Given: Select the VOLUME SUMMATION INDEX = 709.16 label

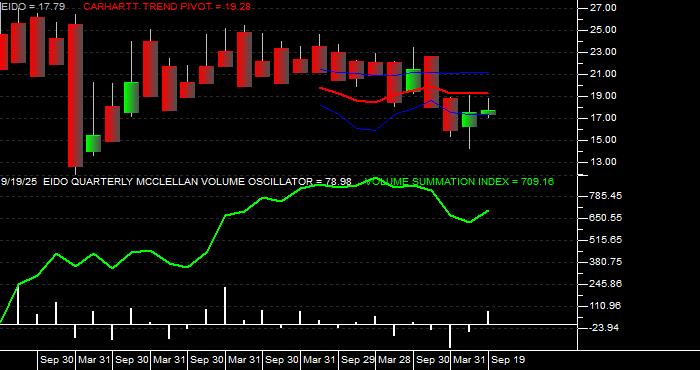Looking at the screenshot, I should (x=459, y=182).
